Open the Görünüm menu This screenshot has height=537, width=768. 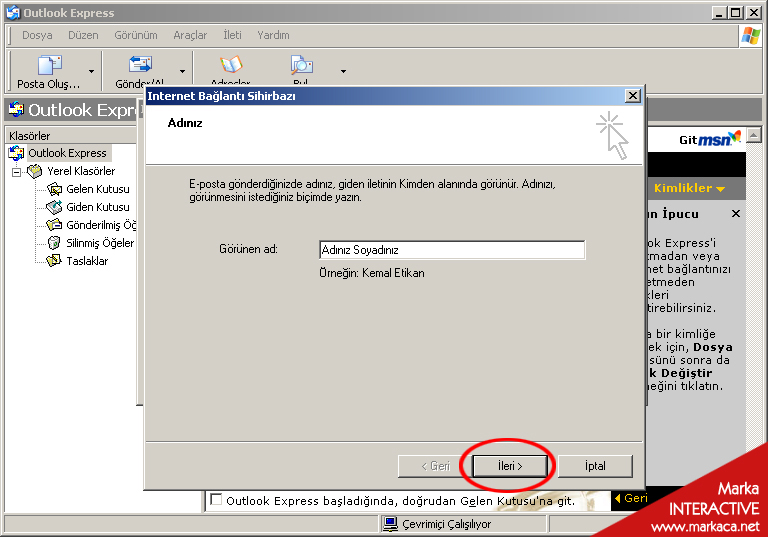(136, 35)
